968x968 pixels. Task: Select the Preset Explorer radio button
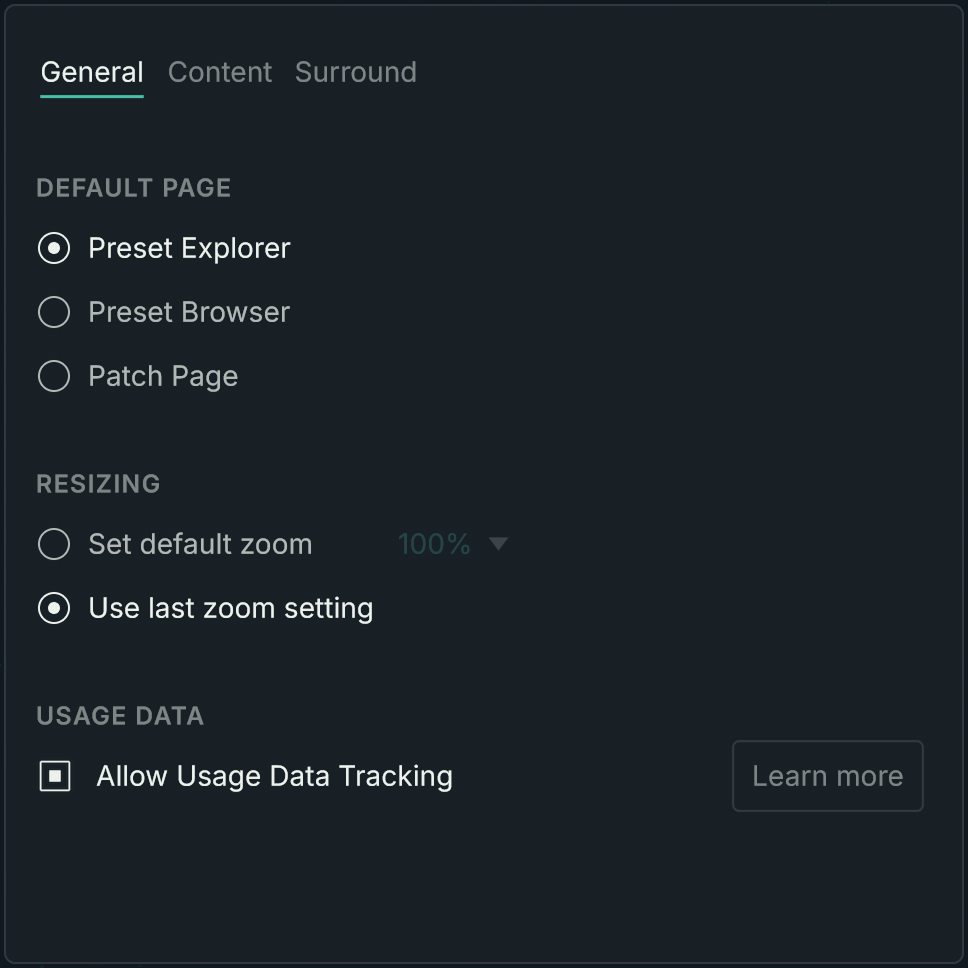tap(54, 248)
